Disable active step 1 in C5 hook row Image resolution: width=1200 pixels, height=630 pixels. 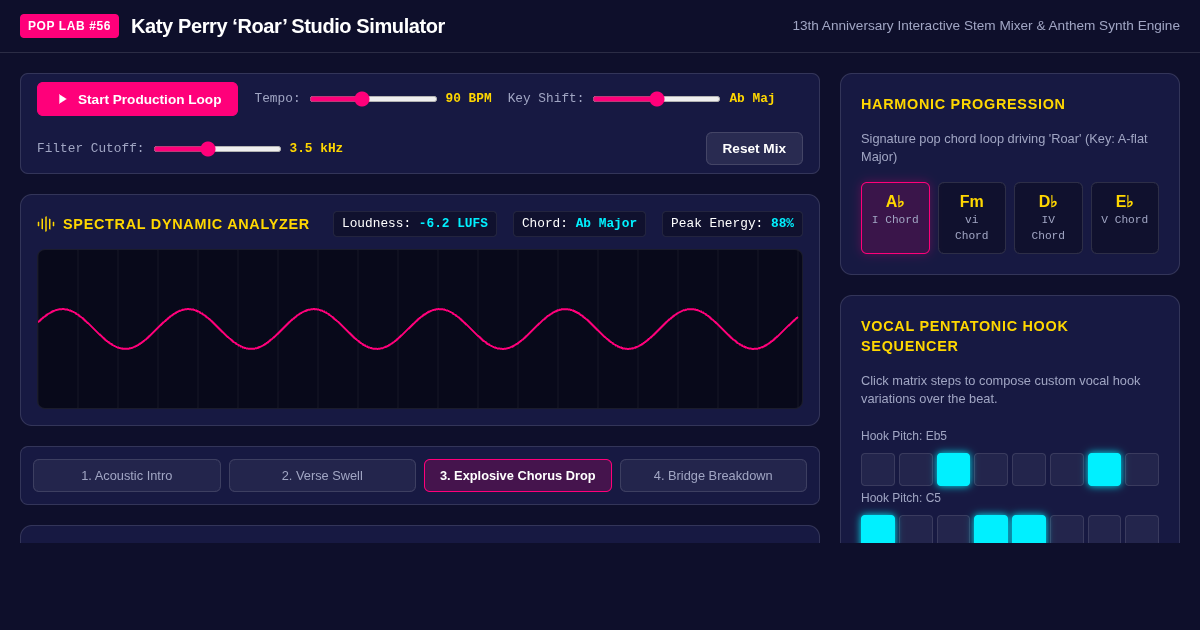(878, 529)
